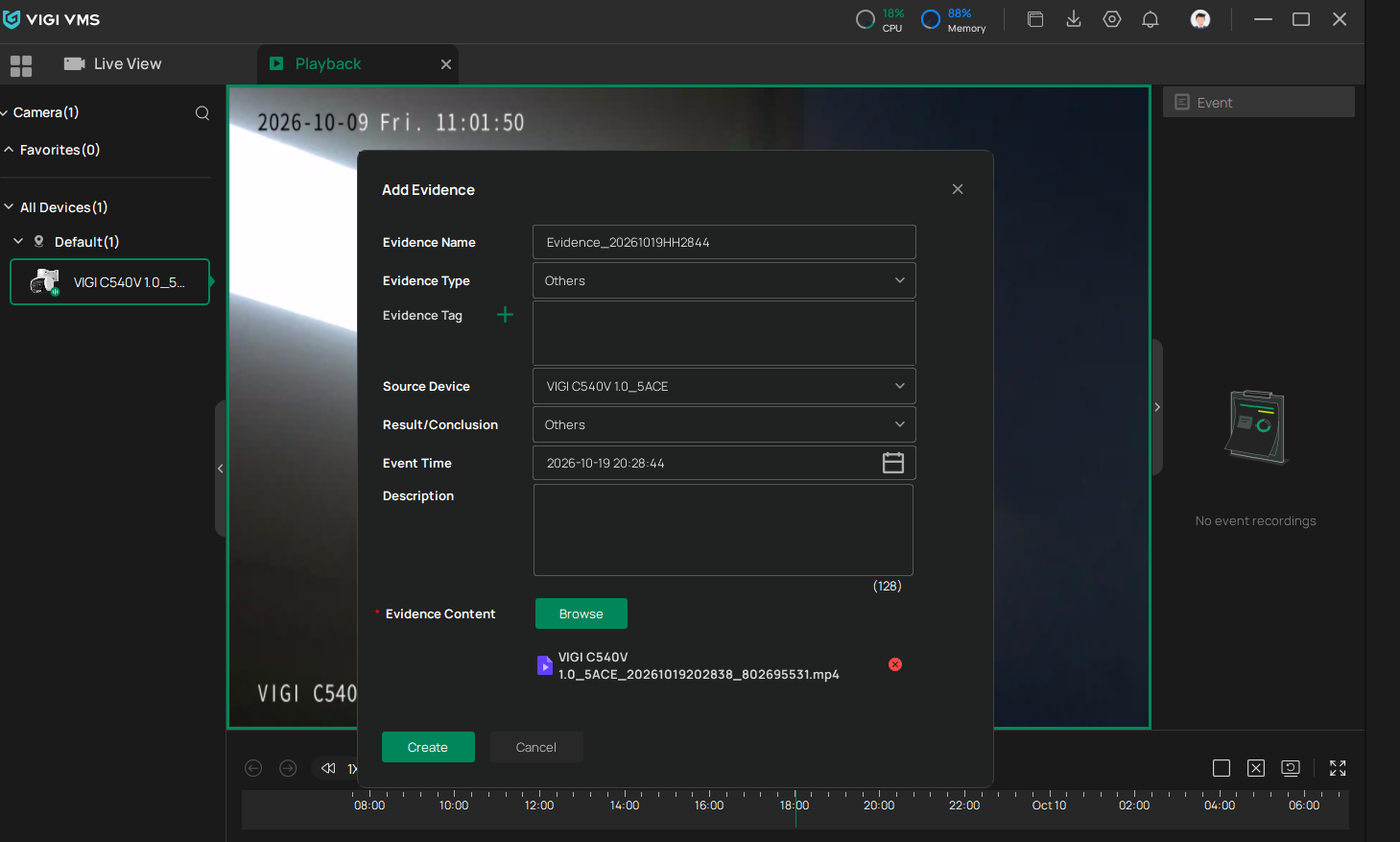The width and height of the screenshot is (1400, 842).
Task: Open the download manager icon
Action: [x=1074, y=19]
